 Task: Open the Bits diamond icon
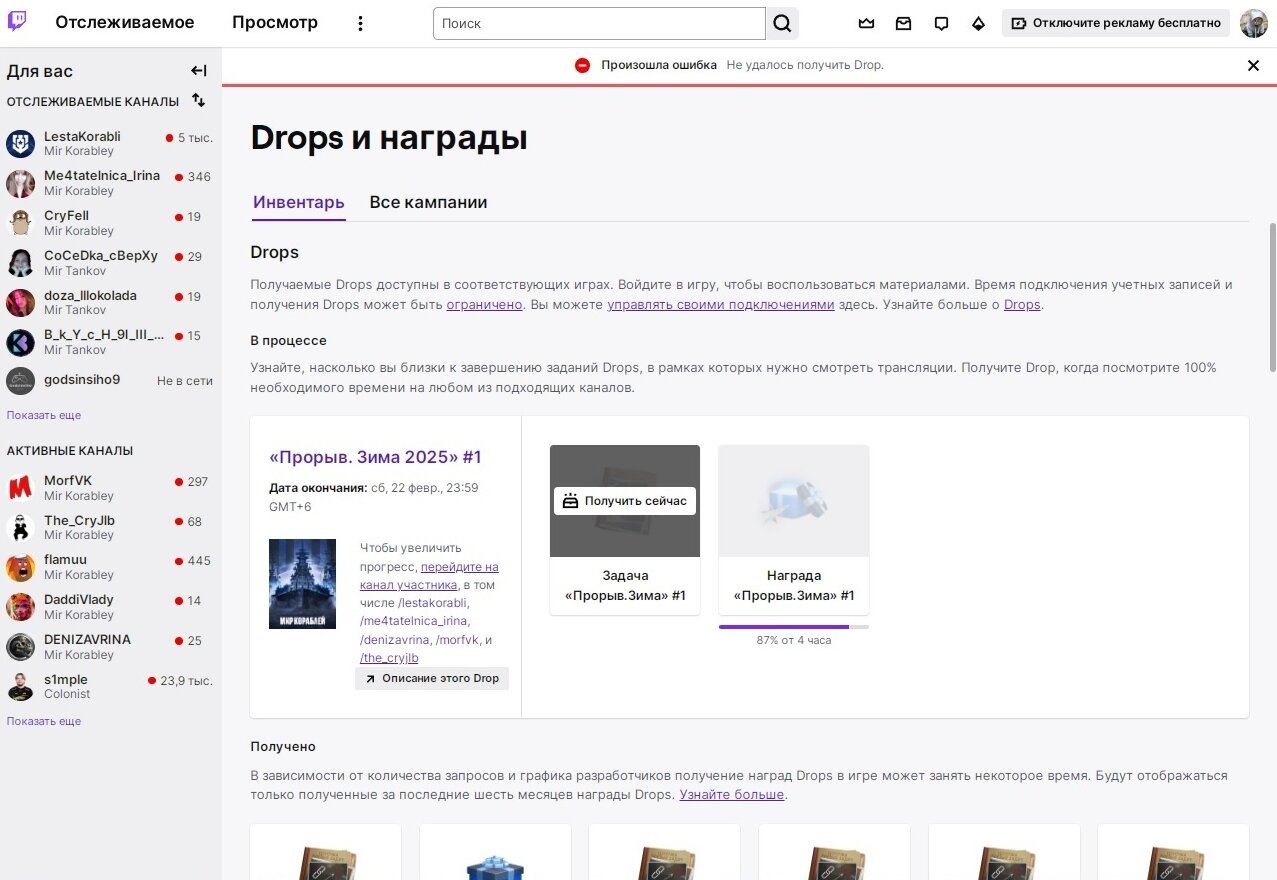tap(978, 23)
